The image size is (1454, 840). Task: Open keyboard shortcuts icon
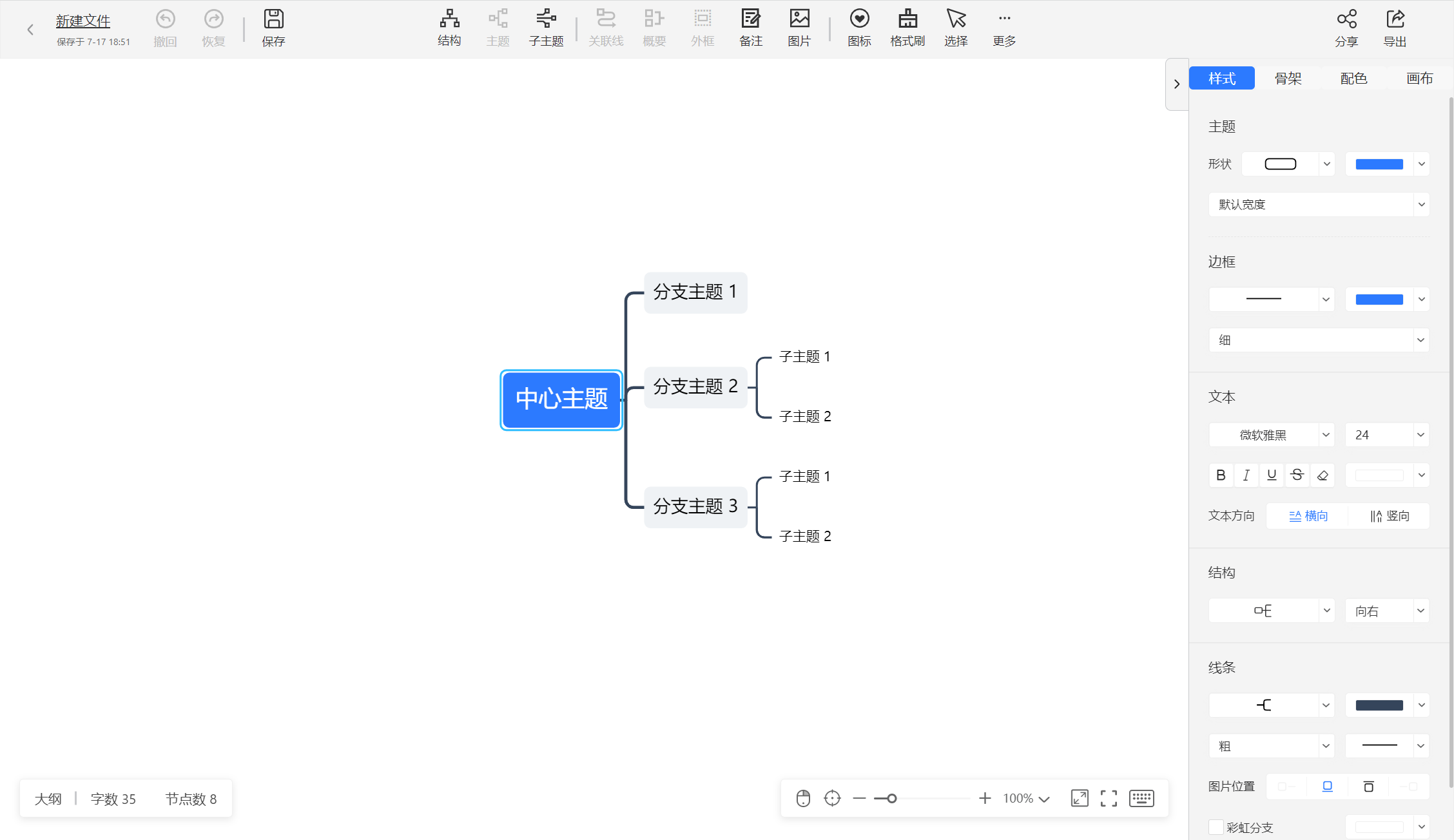(1141, 798)
